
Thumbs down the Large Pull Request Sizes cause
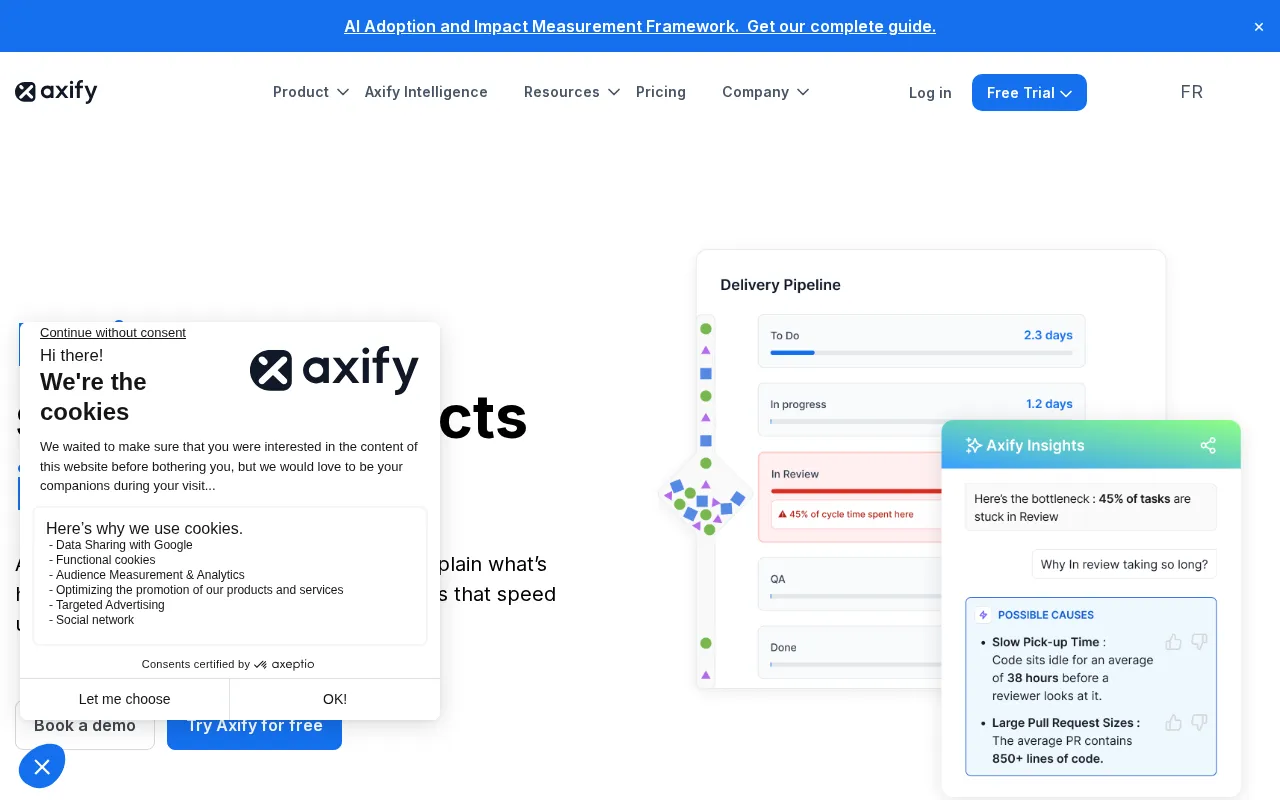pyautogui.click(x=1199, y=722)
